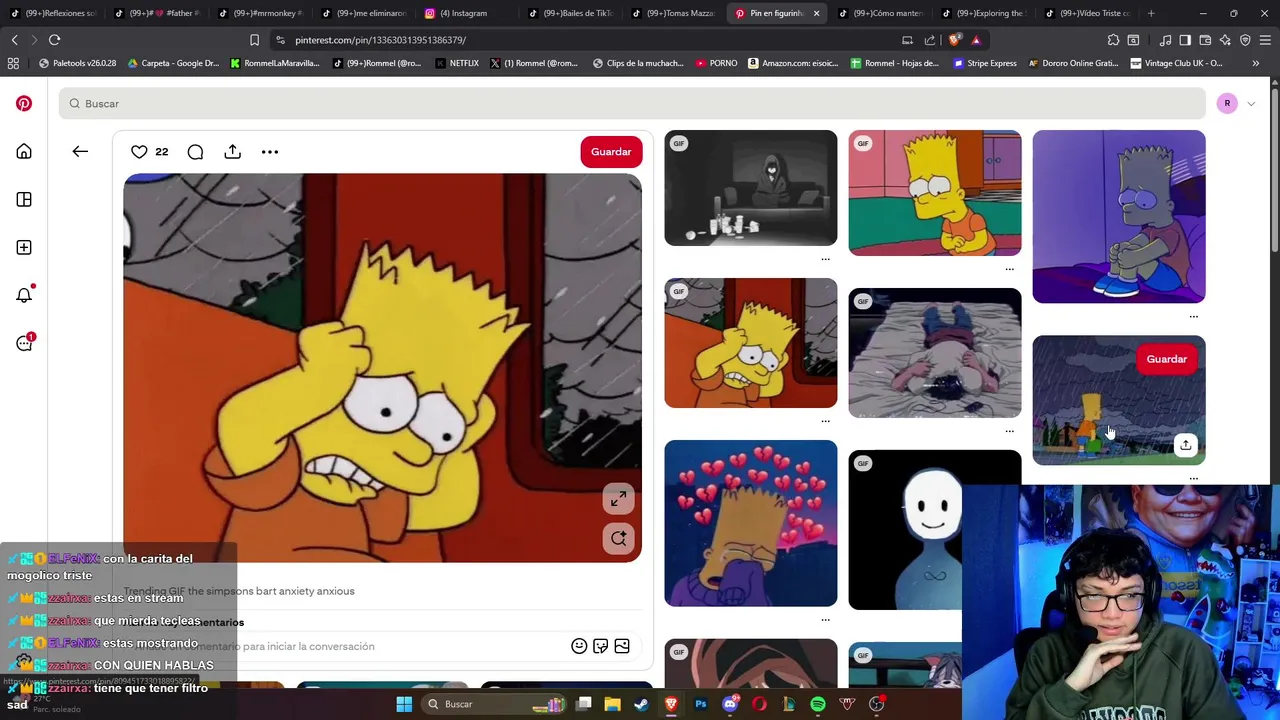Open options under the hooded figure pin
The image size is (1280, 720).
(825, 259)
